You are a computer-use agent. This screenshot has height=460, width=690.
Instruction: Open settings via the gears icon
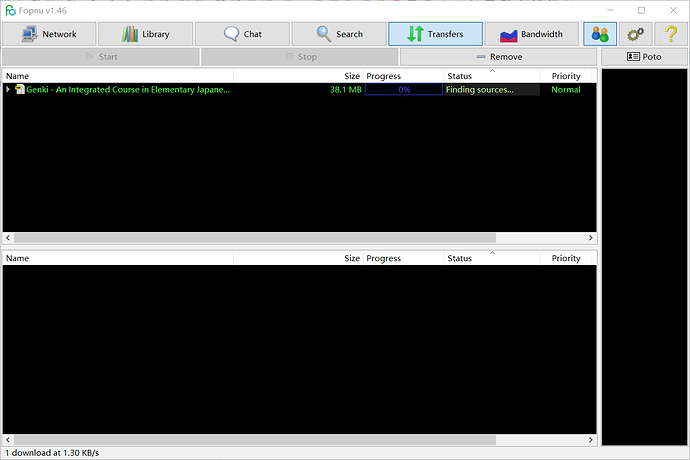coord(635,34)
